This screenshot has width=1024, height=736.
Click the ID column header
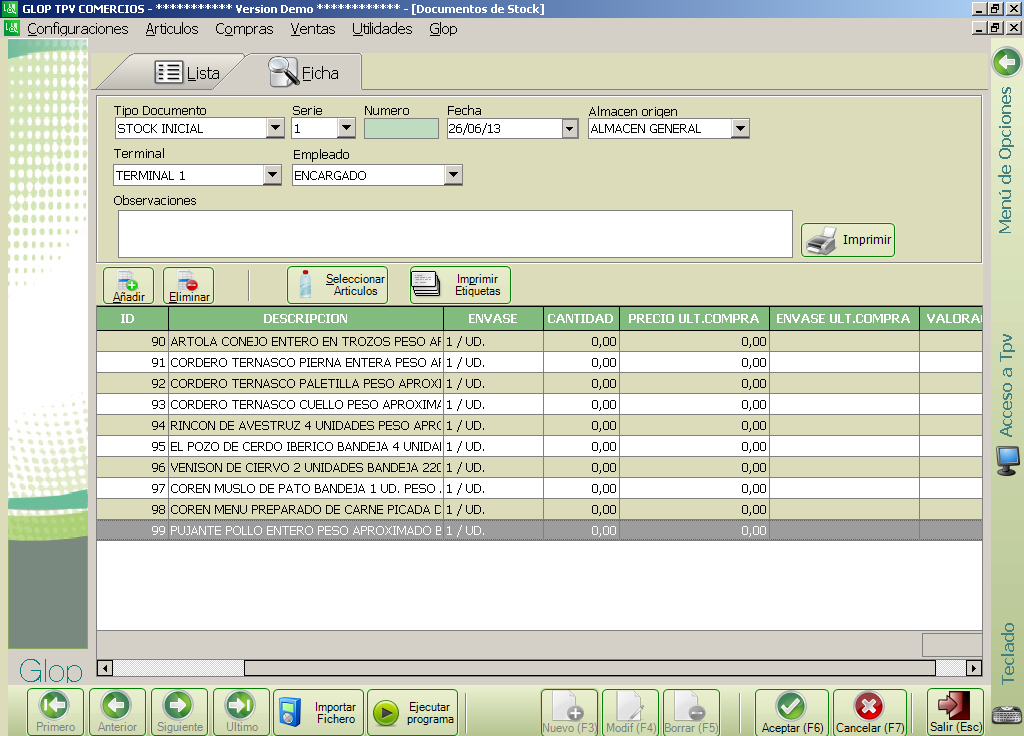(133, 319)
